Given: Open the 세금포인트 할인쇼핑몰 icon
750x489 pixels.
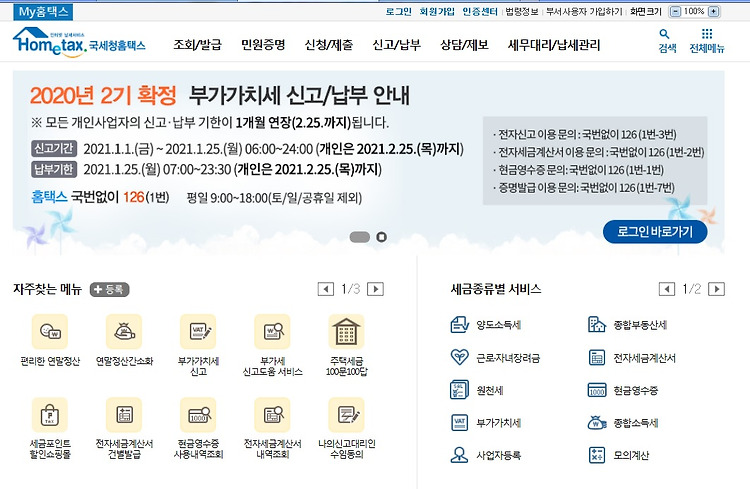Looking at the screenshot, I should (x=50, y=415).
